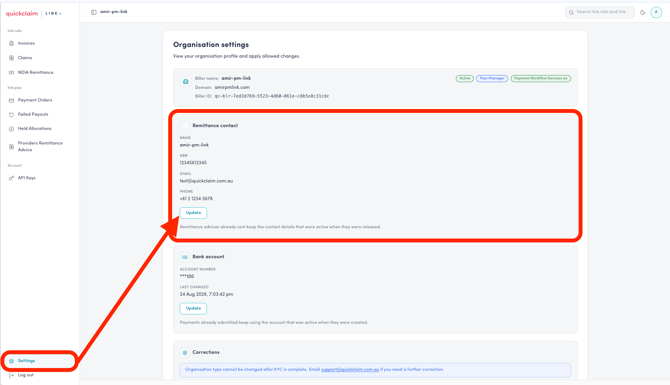Image resolution: width=670 pixels, height=385 pixels.
Task: Click the search magnifier icon
Action: pos(571,12)
